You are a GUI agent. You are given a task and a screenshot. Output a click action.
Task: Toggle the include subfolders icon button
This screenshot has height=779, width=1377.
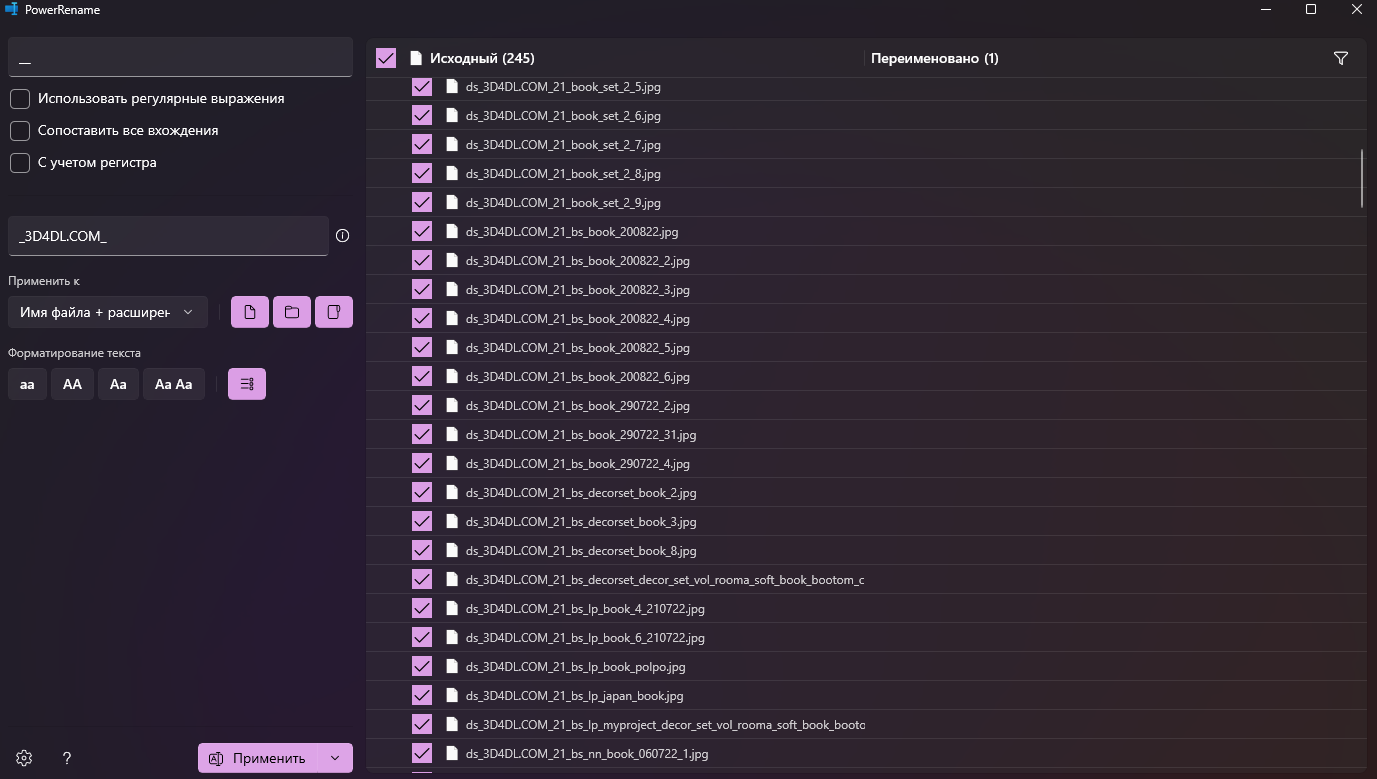click(x=334, y=312)
